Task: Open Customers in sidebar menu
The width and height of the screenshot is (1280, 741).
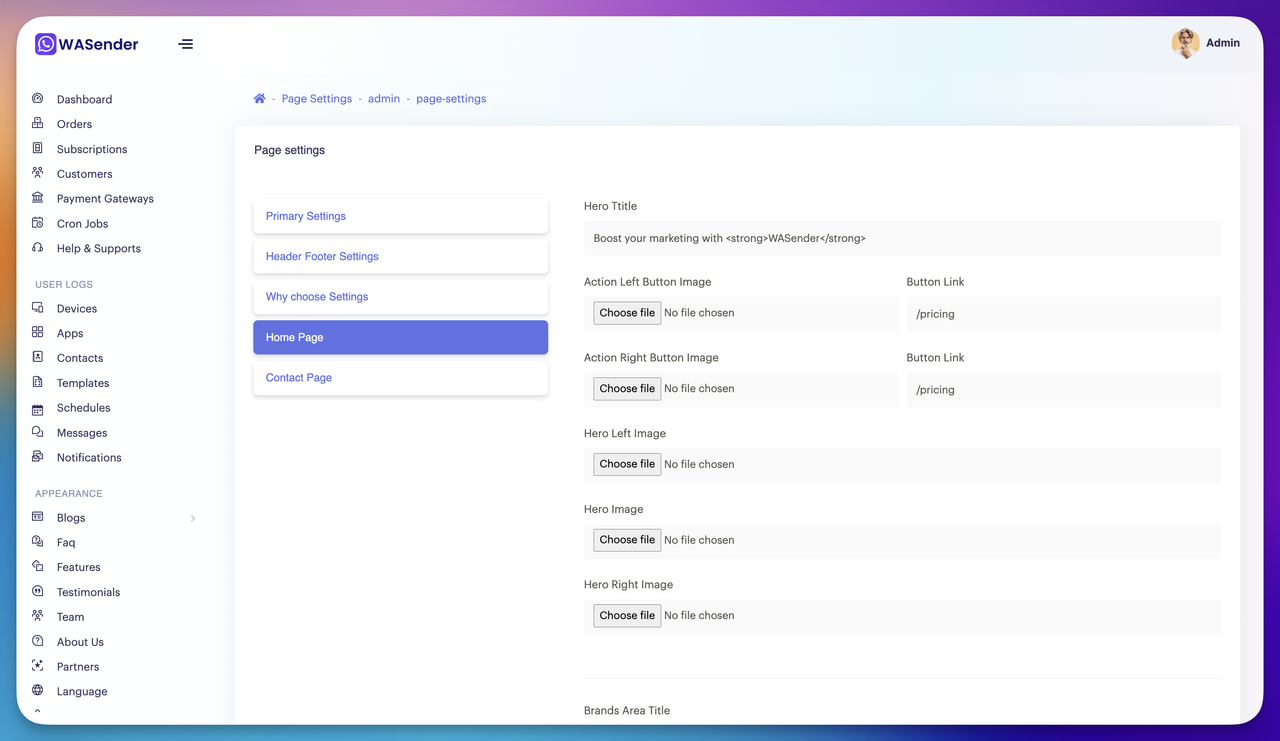Action: point(84,174)
